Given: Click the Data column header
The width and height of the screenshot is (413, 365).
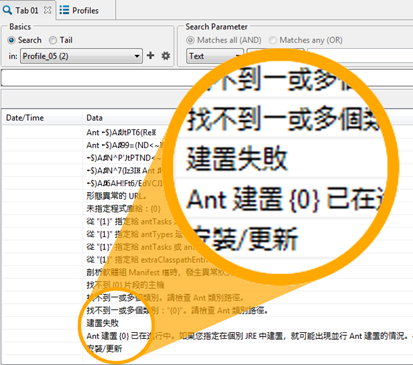Looking at the screenshot, I should tap(94, 118).
